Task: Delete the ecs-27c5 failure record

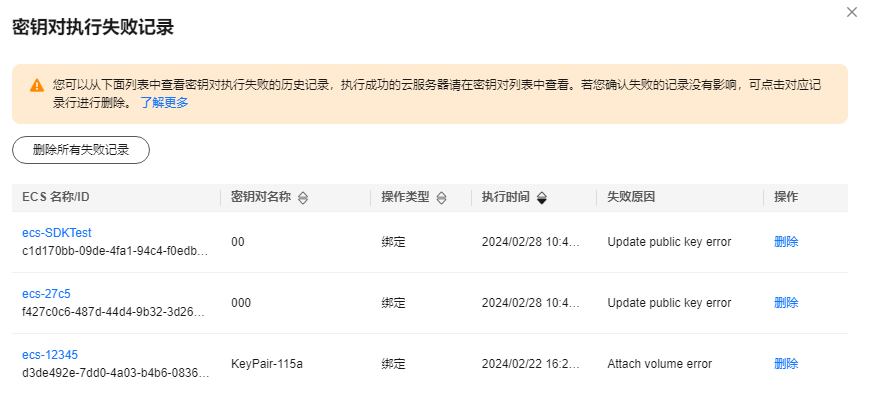Action: pos(786,303)
